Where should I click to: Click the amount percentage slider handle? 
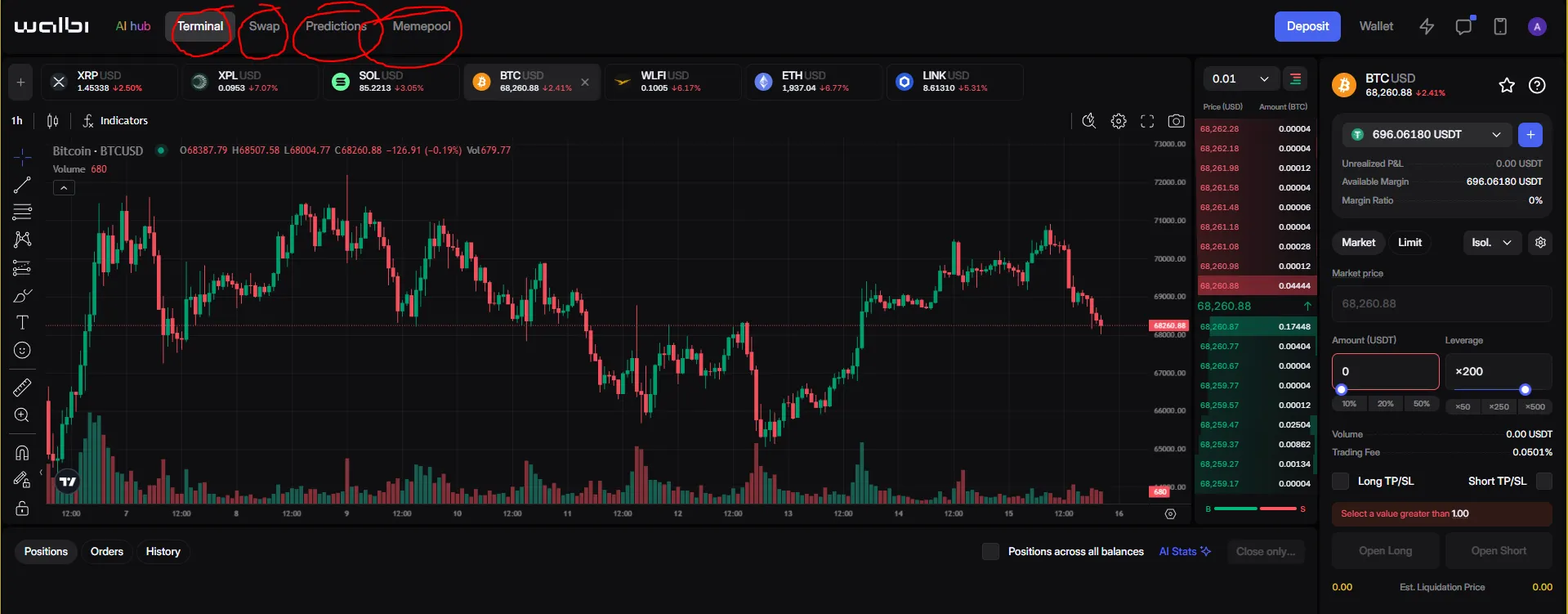(1341, 389)
